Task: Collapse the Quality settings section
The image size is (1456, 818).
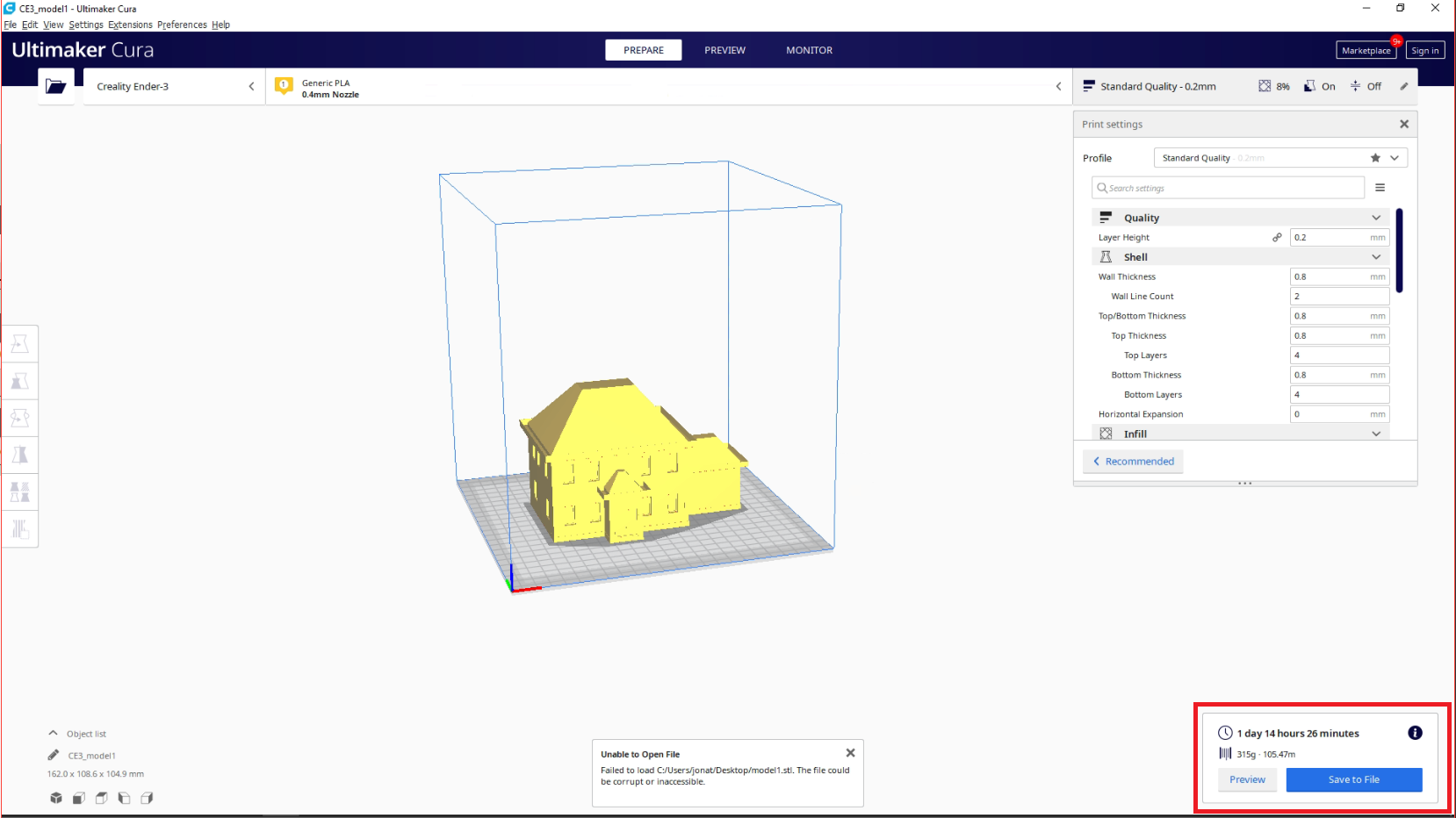Action: [x=1376, y=218]
